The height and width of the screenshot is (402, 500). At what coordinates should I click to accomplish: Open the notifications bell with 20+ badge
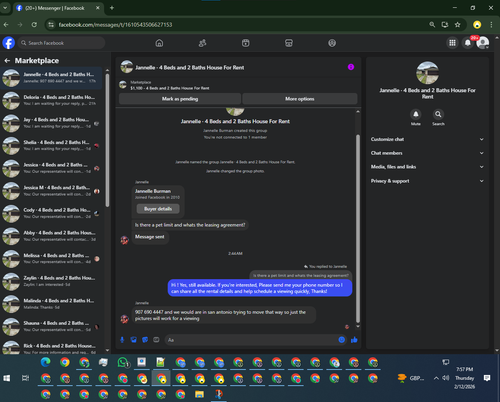[468, 43]
